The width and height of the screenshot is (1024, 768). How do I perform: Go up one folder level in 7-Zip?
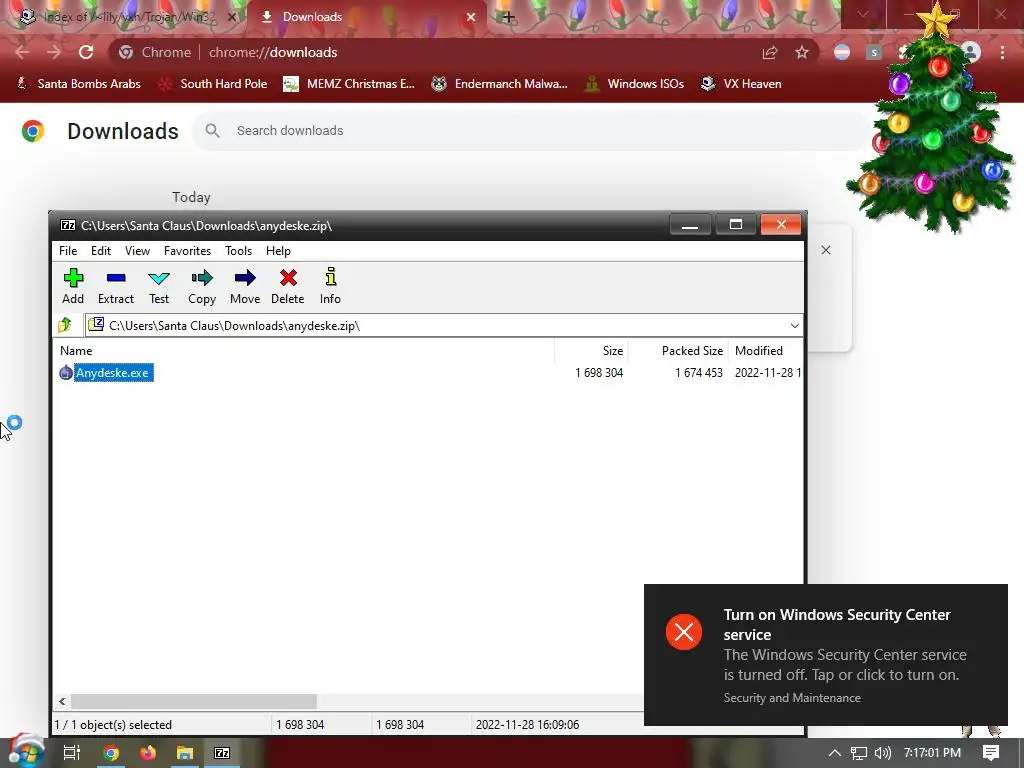pyautogui.click(x=65, y=325)
